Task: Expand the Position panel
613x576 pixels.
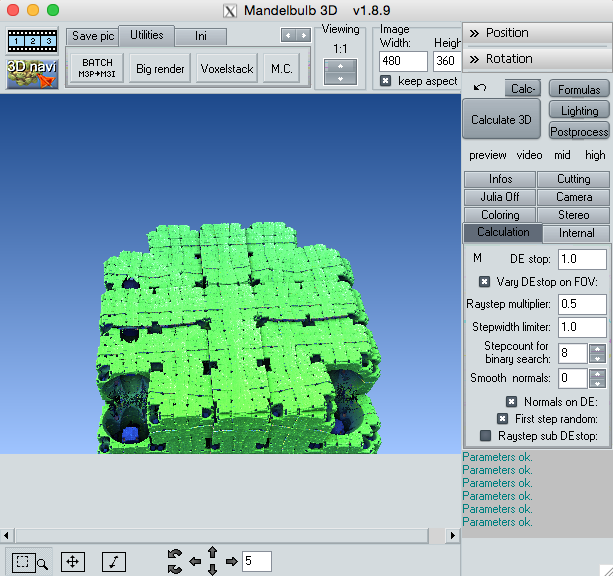Action: click(x=537, y=33)
